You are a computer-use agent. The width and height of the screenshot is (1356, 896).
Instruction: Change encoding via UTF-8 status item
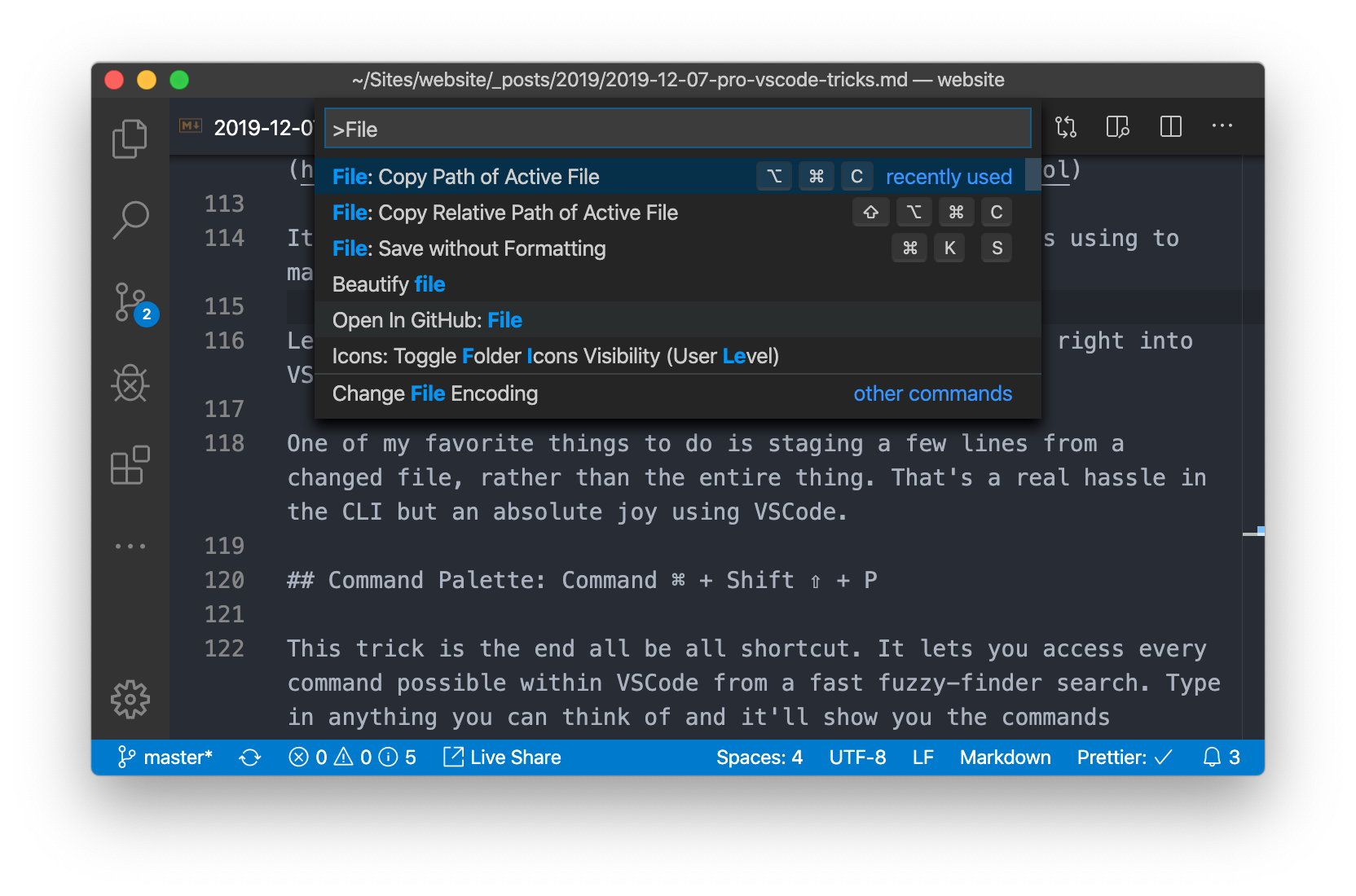[x=857, y=758]
